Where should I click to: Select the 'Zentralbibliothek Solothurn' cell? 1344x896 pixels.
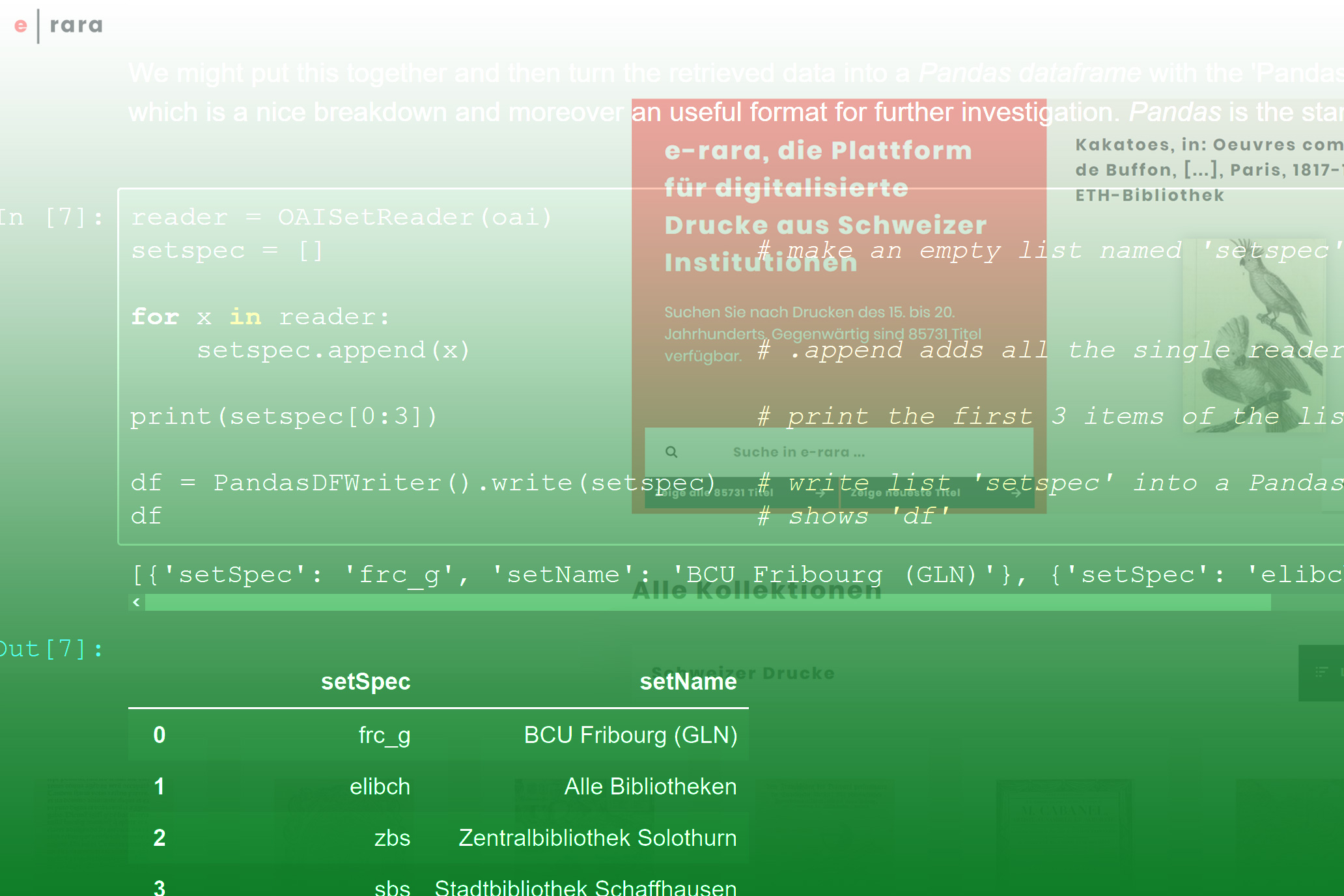point(598,838)
